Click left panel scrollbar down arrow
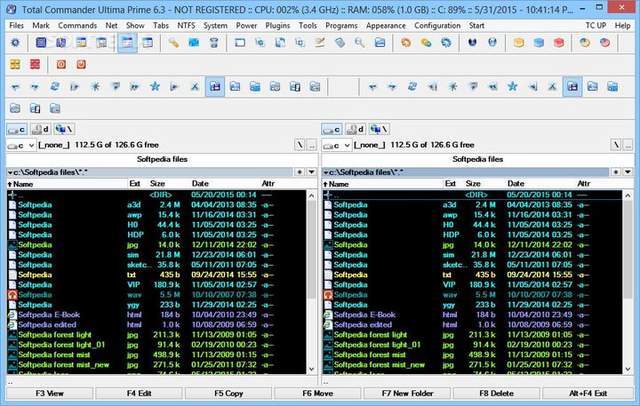Image resolution: width=640 pixels, height=406 pixels. click(x=311, y=369)
